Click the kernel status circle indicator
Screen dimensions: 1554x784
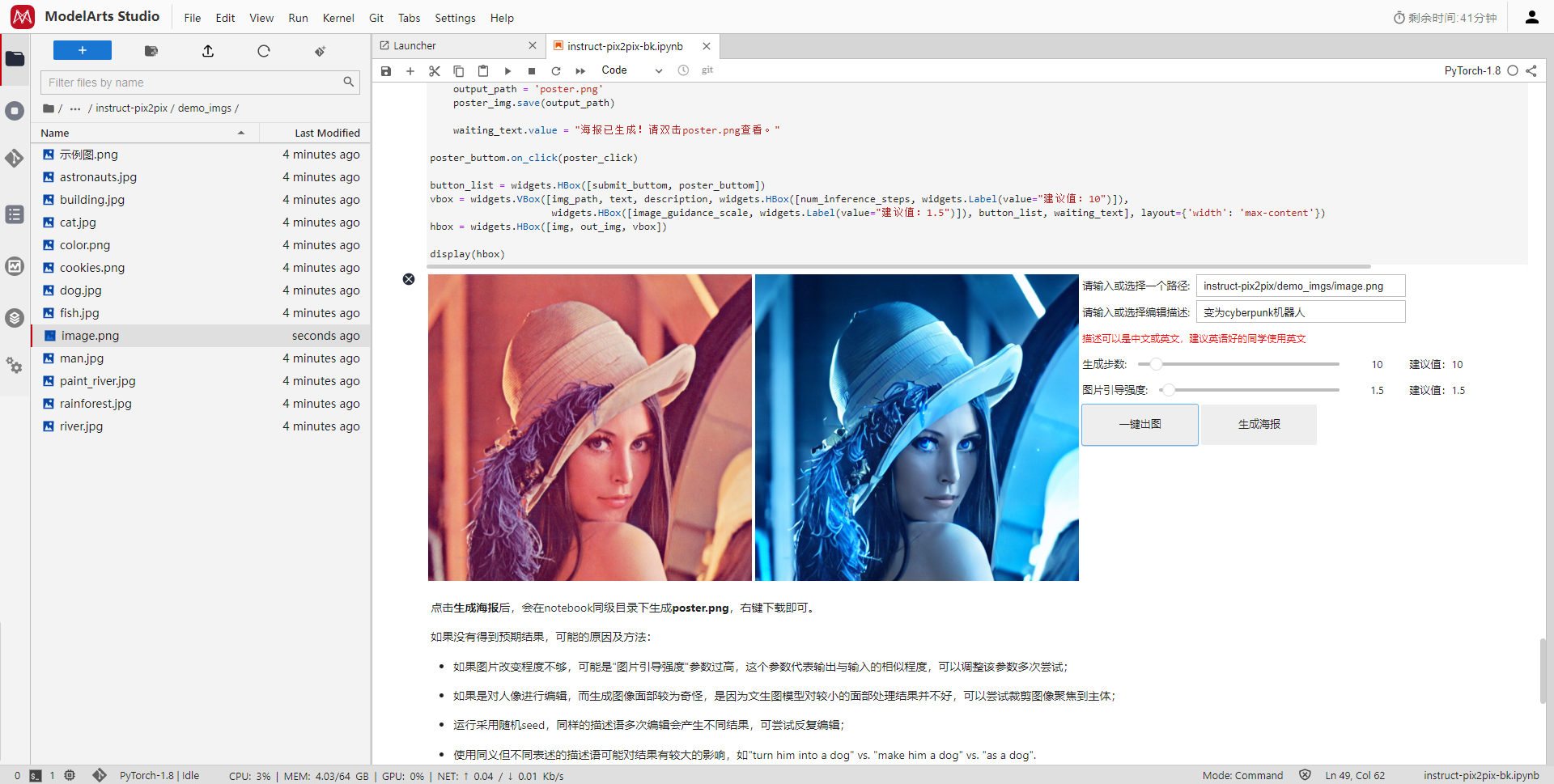[1513, 71]
